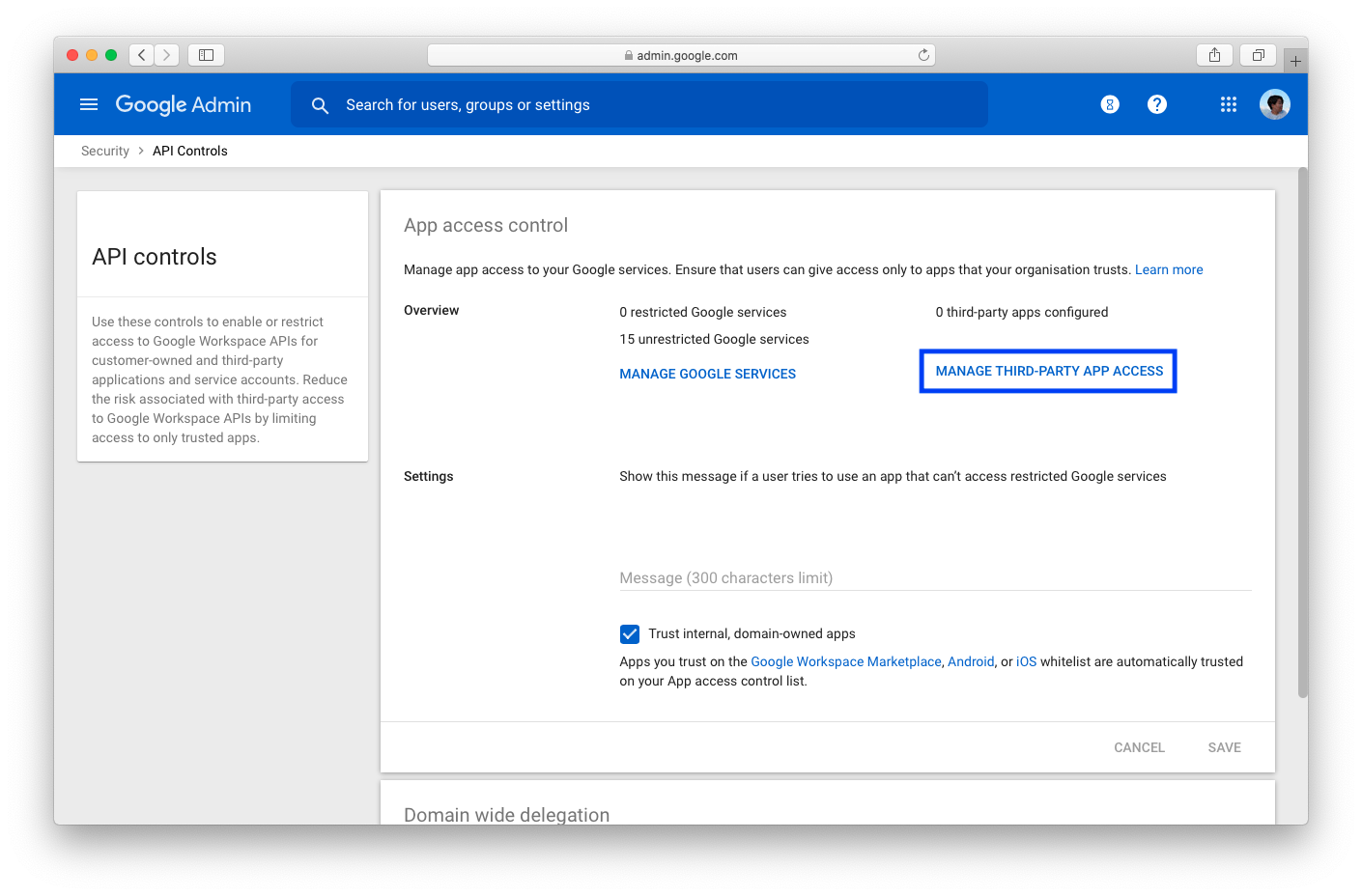Select the Security breadcrumb
This screenshot has height=896, width=1362.
point(104,151)
